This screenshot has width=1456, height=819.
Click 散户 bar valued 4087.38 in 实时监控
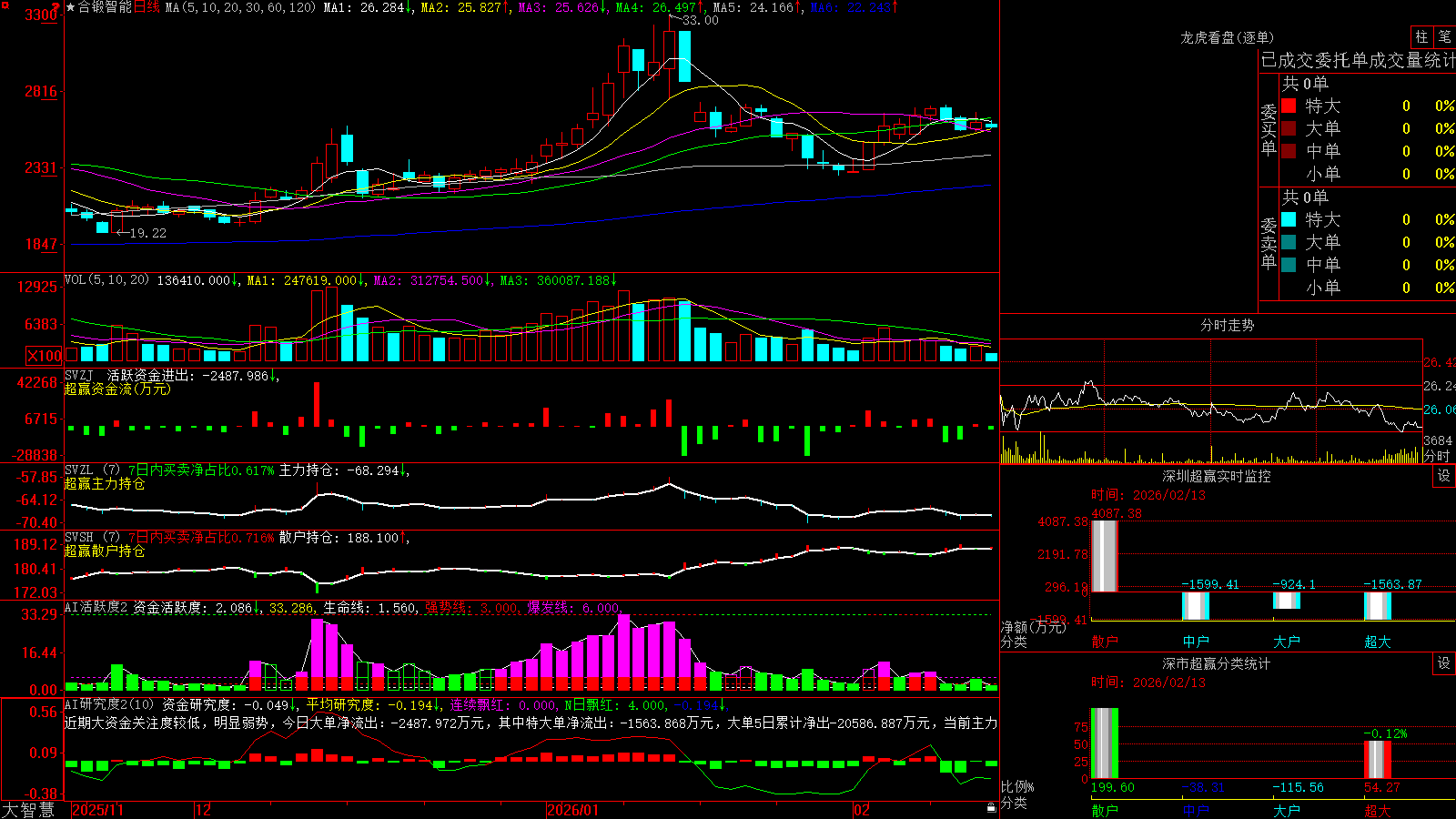pyautogui.click(x=1105, y=556)
